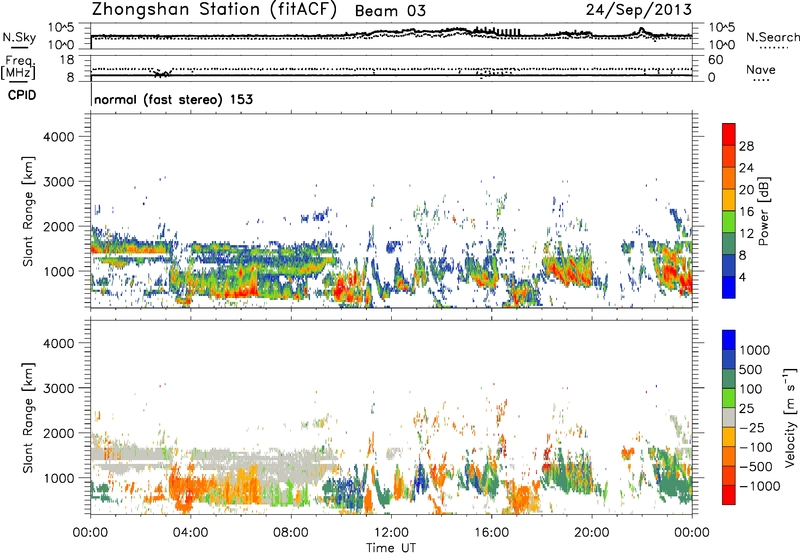Image resolution: width=800 pixels, height=554 pixels.
Task: Click the "12" power colorbar value
Action: click(x=746, y=234)
